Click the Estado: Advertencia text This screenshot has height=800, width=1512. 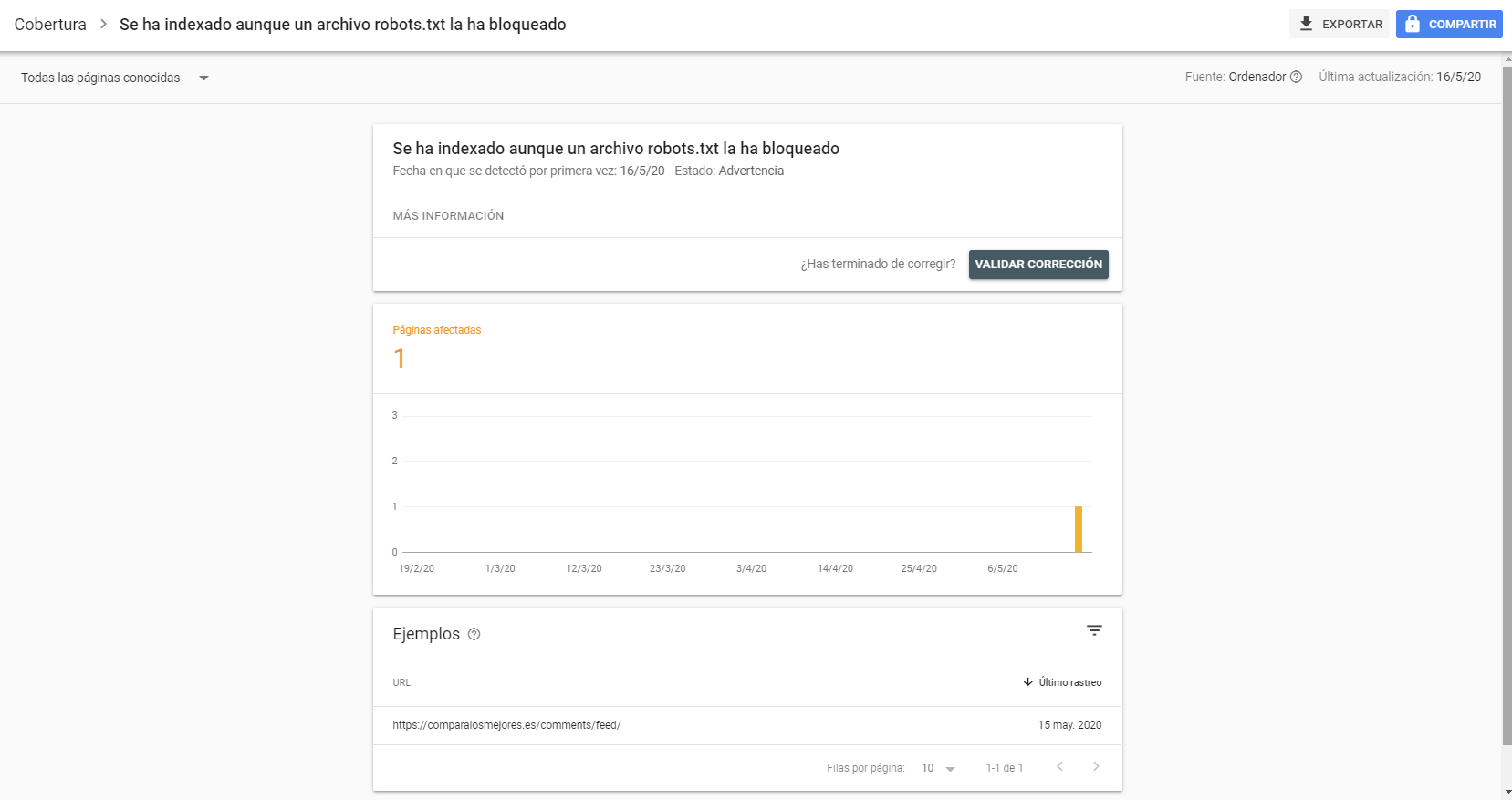tap(729, 171)
